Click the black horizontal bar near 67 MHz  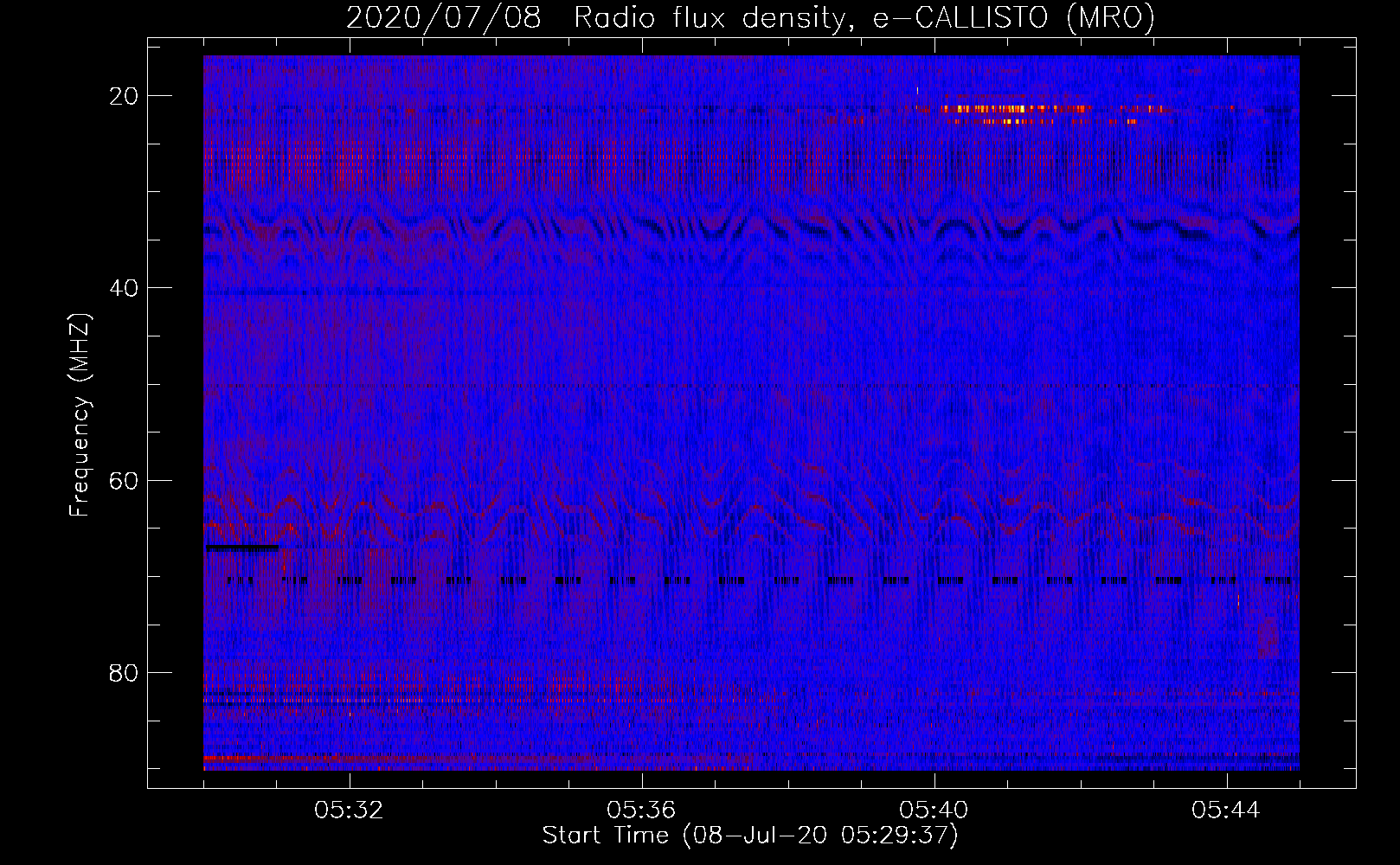click(241, 548)
